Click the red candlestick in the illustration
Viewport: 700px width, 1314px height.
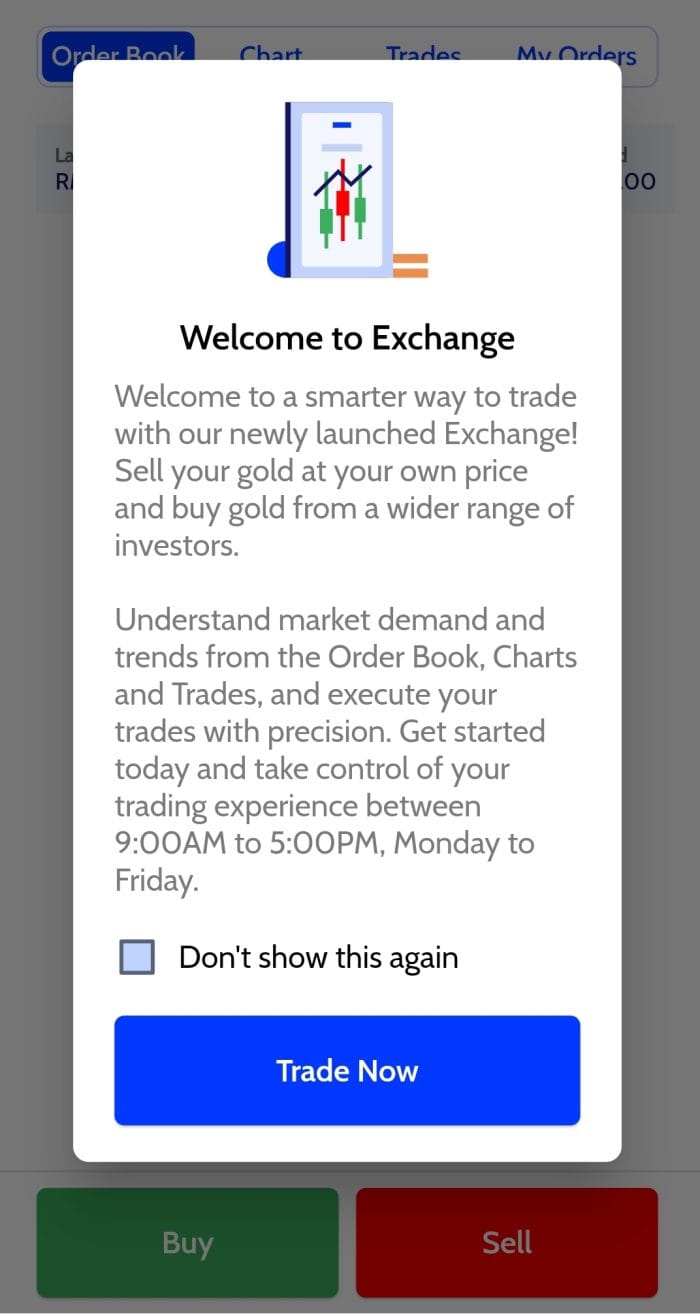pos(342,203)
